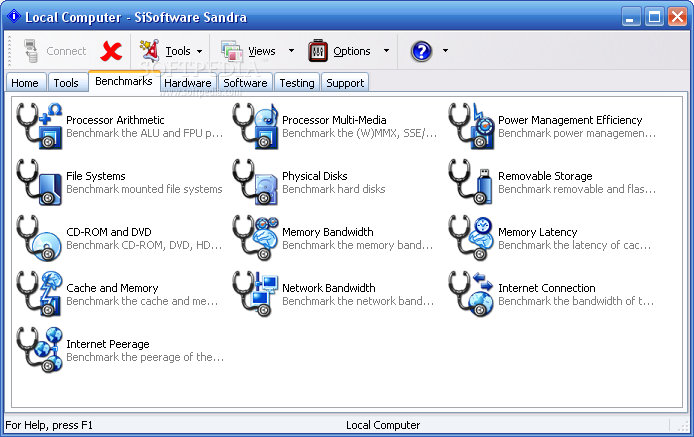Select the 'Processor Multi-Media' title text
Image resolution: width=694 pixels, height=437 pixels.
tap(334, 120)
